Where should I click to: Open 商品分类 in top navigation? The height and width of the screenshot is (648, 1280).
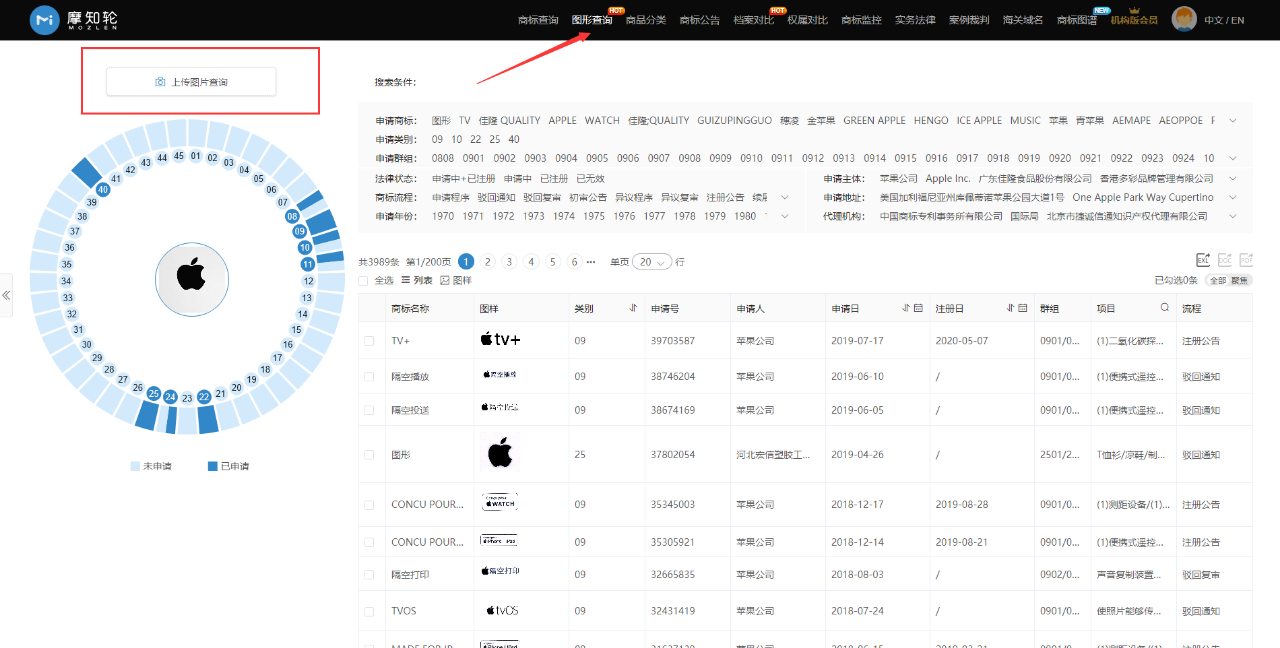[646, 20]
